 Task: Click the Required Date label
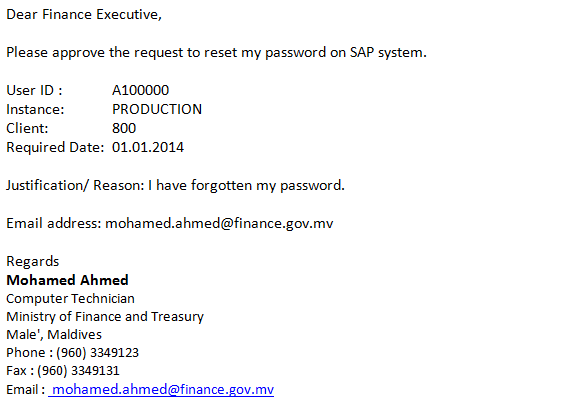point(55,148)
